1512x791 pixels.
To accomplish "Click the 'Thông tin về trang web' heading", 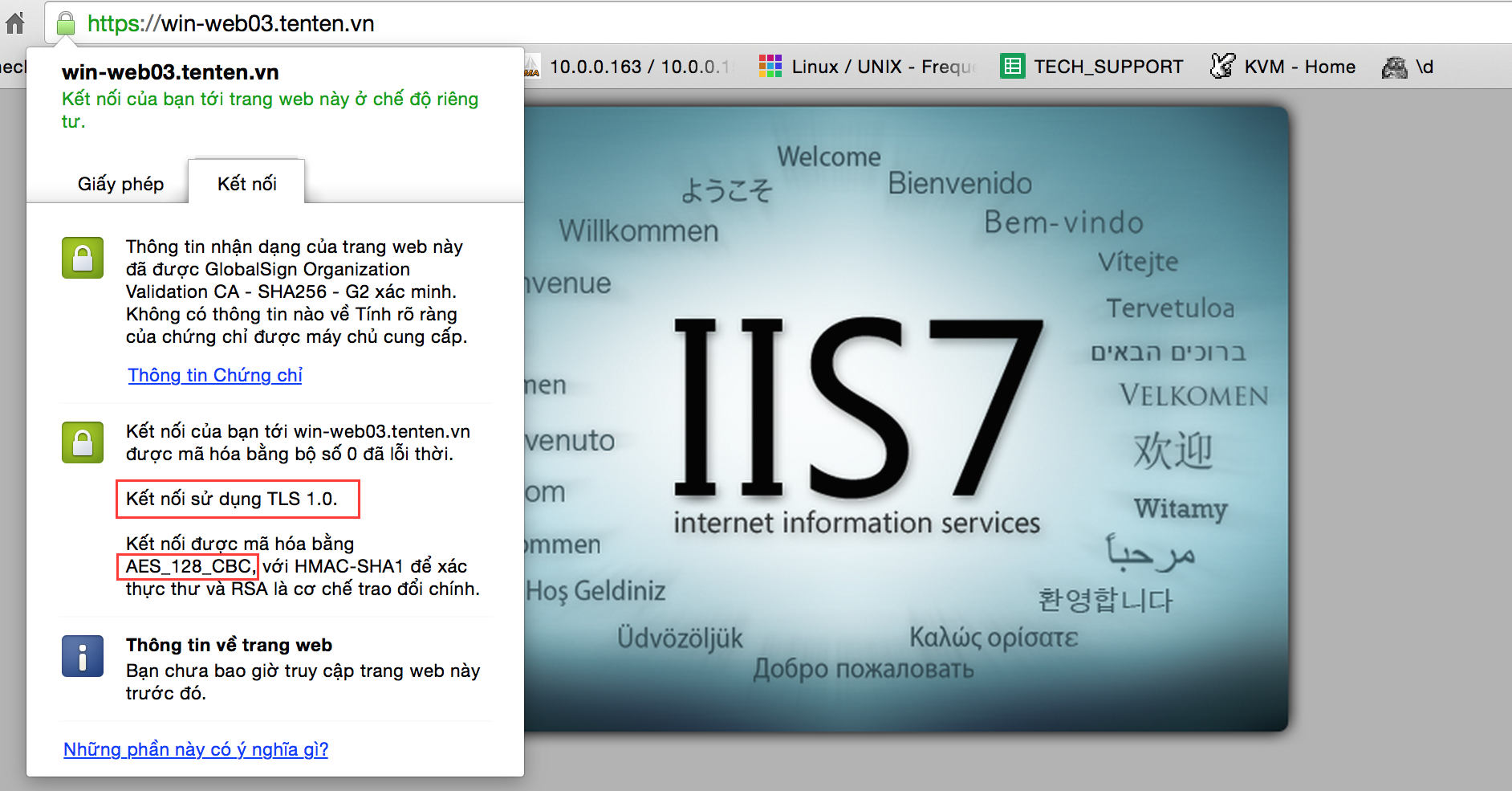I will [x=229, y=645].
